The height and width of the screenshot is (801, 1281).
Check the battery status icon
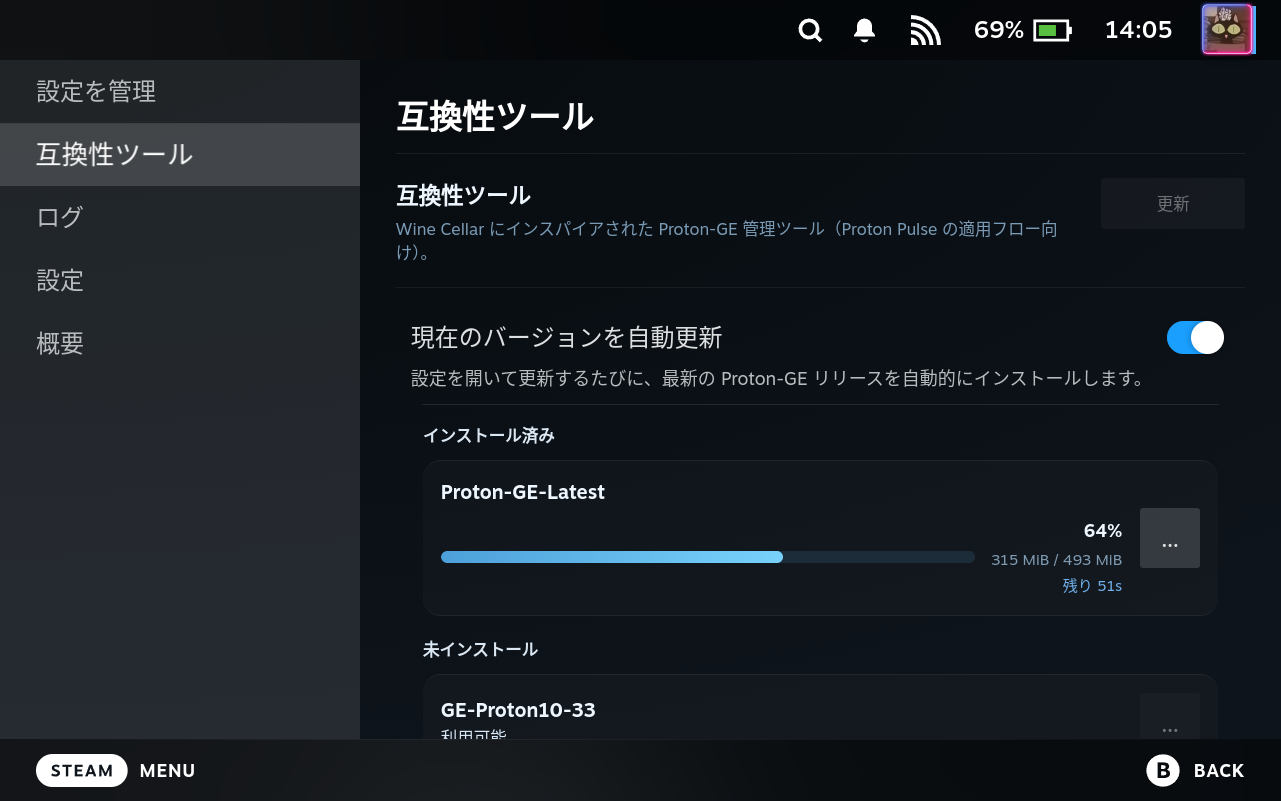click(x=1052, y=31)
